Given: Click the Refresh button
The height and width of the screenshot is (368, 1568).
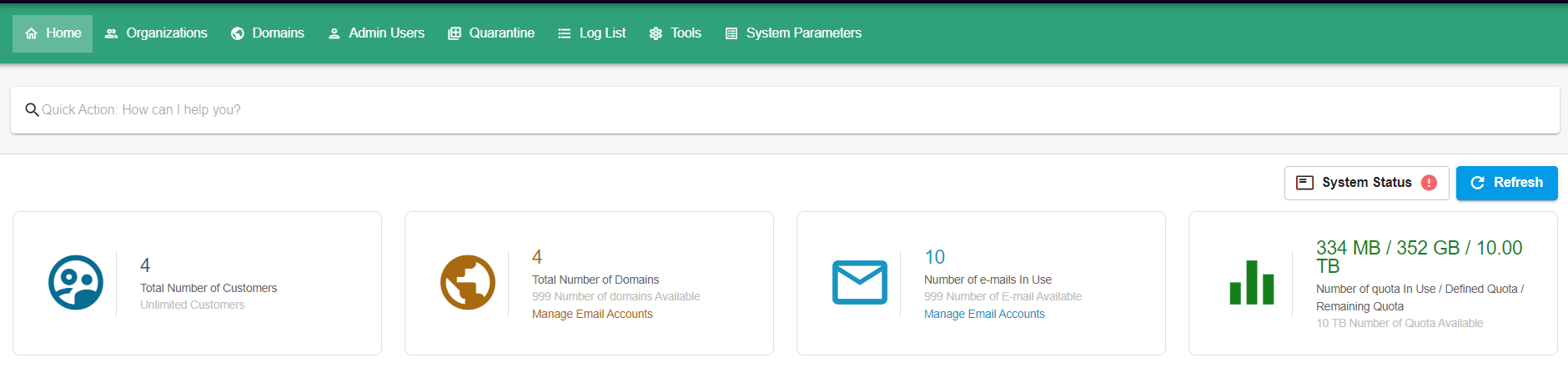Looking at the screenshot, I should tap(1506, 183).
